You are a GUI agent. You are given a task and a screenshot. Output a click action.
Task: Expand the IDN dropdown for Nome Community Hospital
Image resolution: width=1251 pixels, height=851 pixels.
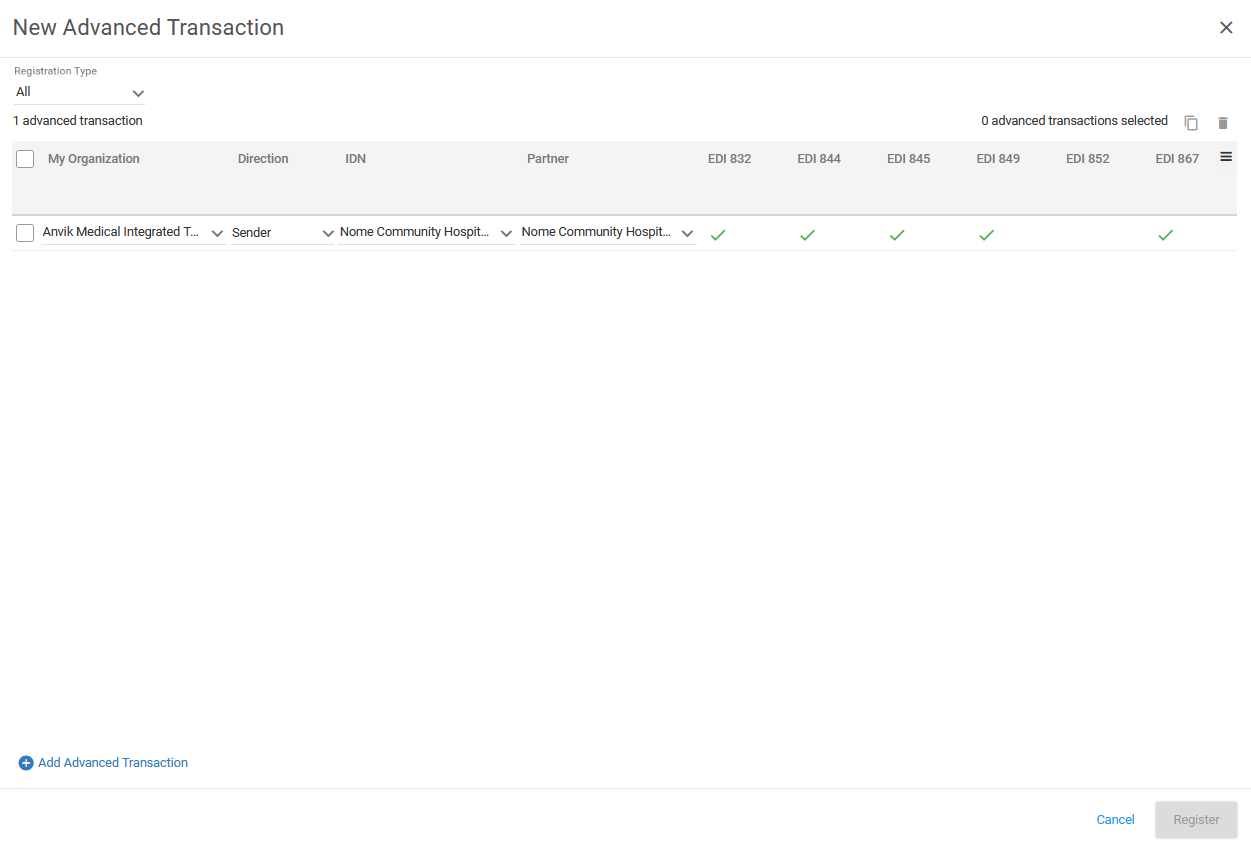tap(506, 232)
